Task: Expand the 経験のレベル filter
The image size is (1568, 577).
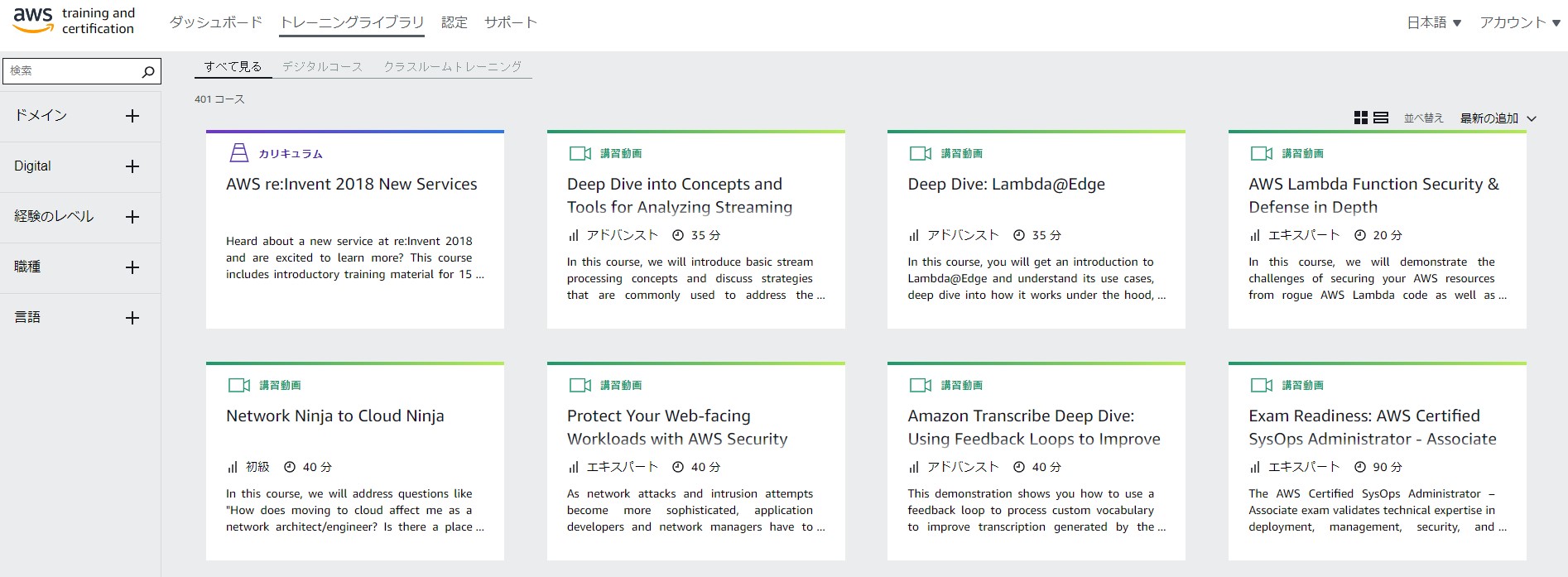Action: [x=132, y=217]
